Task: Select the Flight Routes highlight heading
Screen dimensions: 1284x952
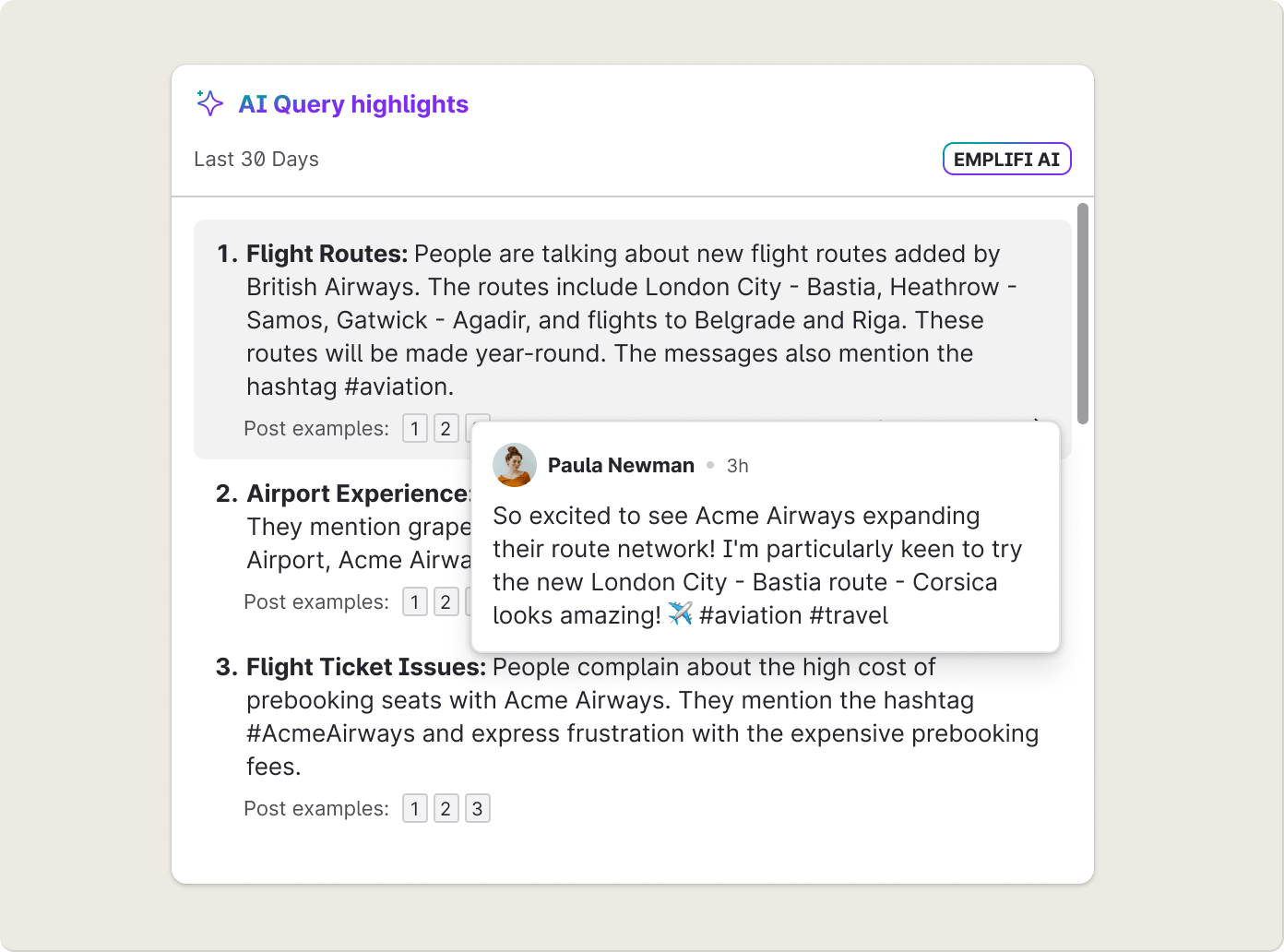Action: coord(327,254)
